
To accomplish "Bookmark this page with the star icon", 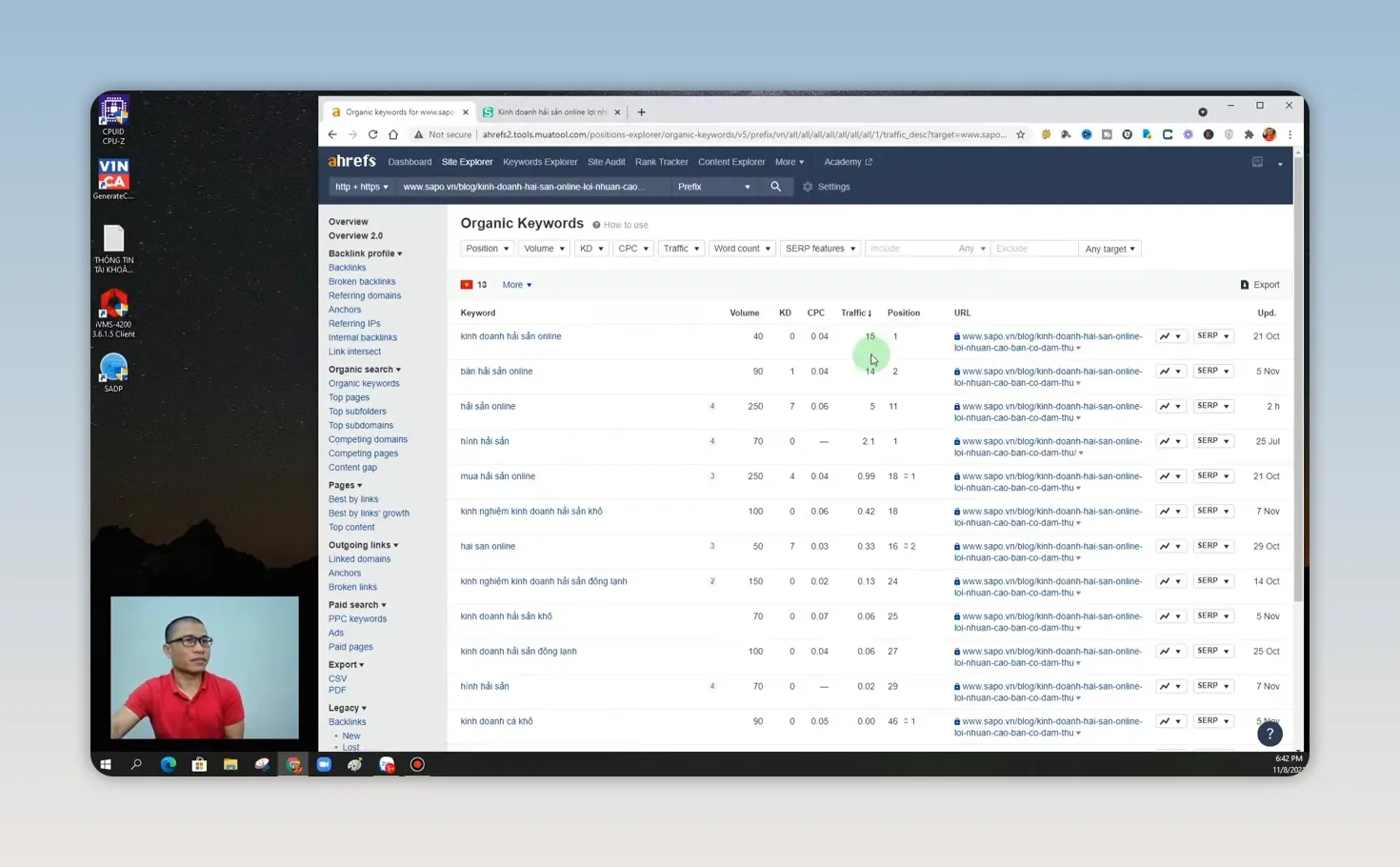I will [x=1020, y=134].
